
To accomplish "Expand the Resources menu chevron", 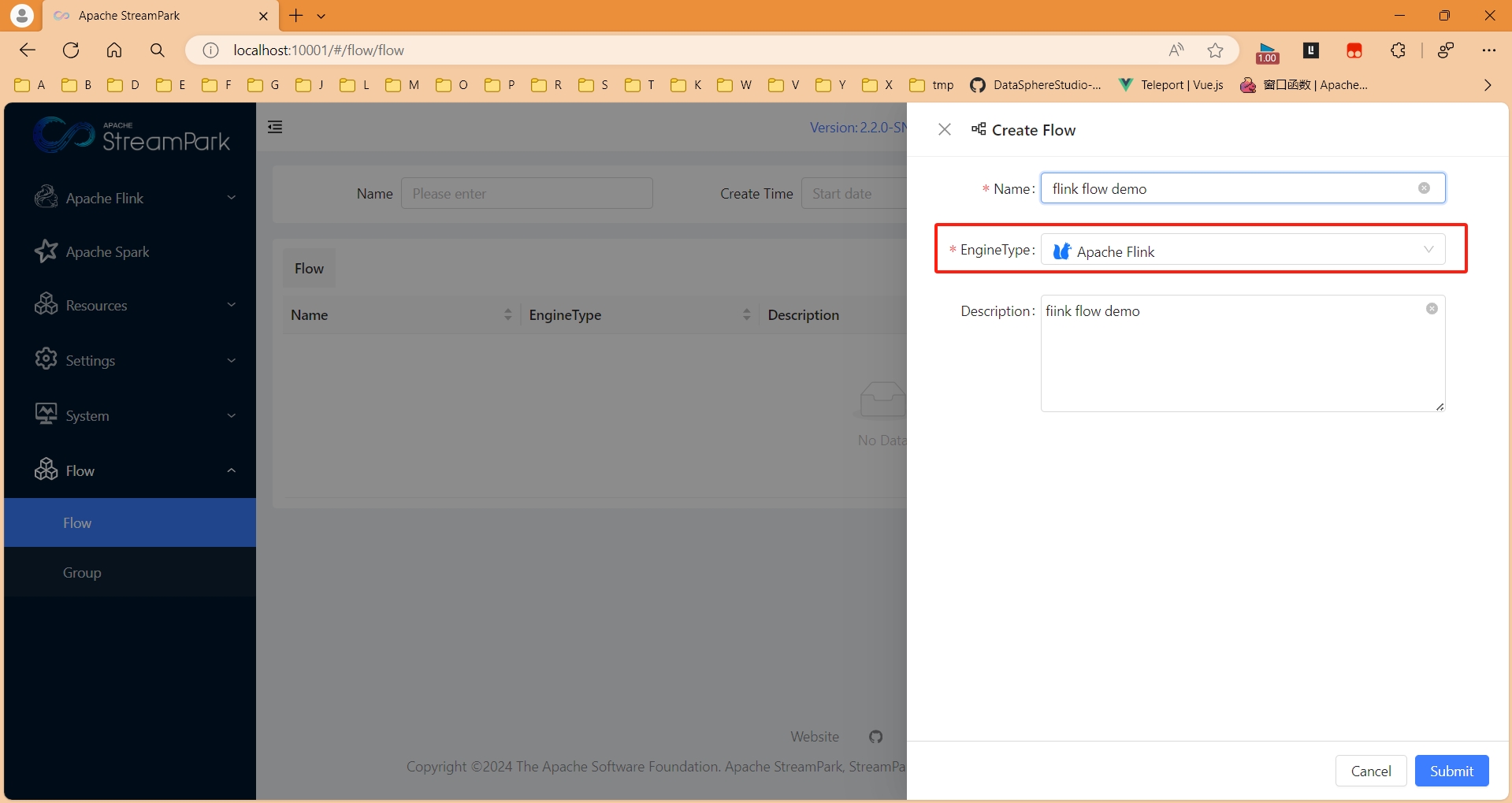I will tap(232, 305).
